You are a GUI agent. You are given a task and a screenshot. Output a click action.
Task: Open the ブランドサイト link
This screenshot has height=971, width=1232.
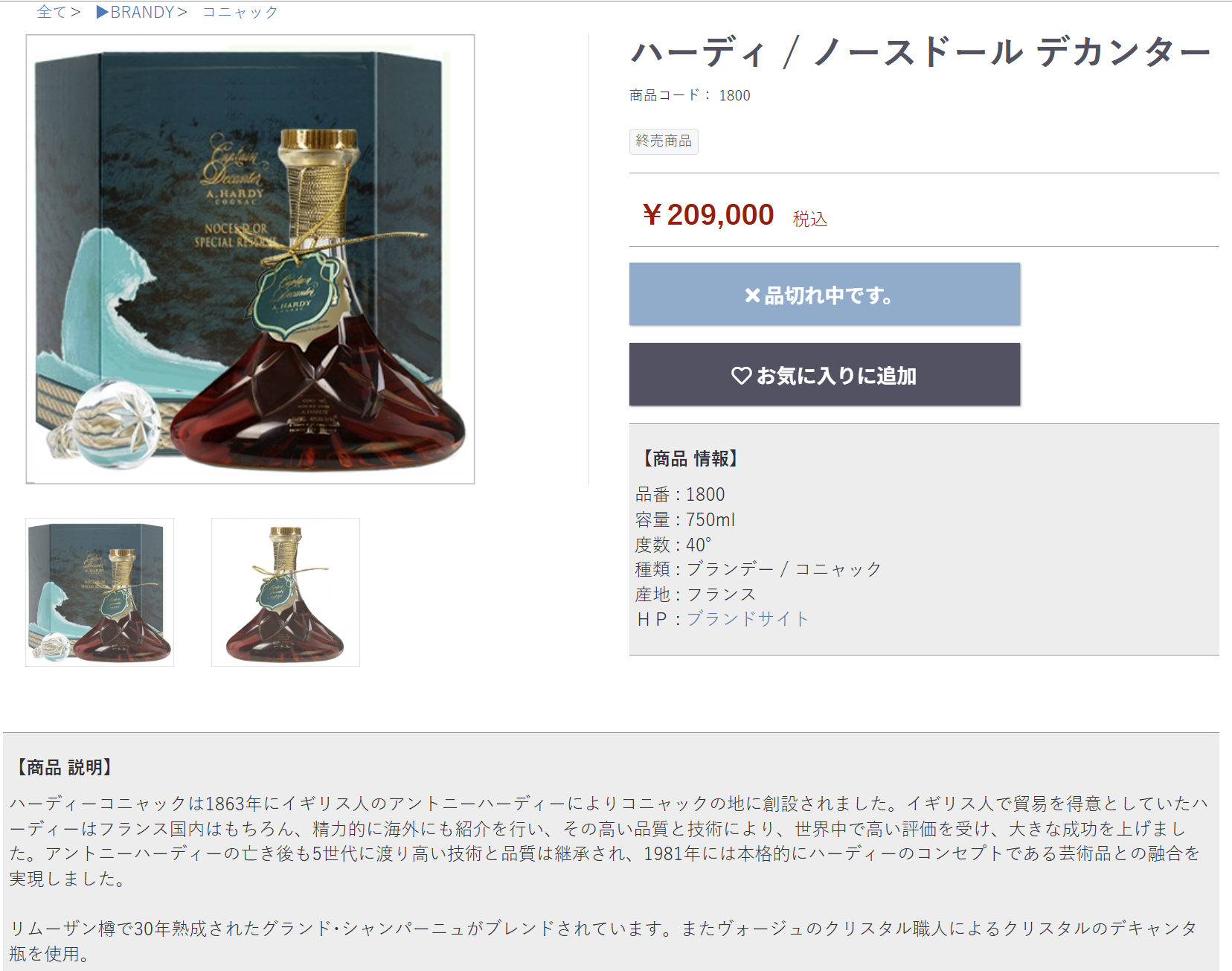747,619
